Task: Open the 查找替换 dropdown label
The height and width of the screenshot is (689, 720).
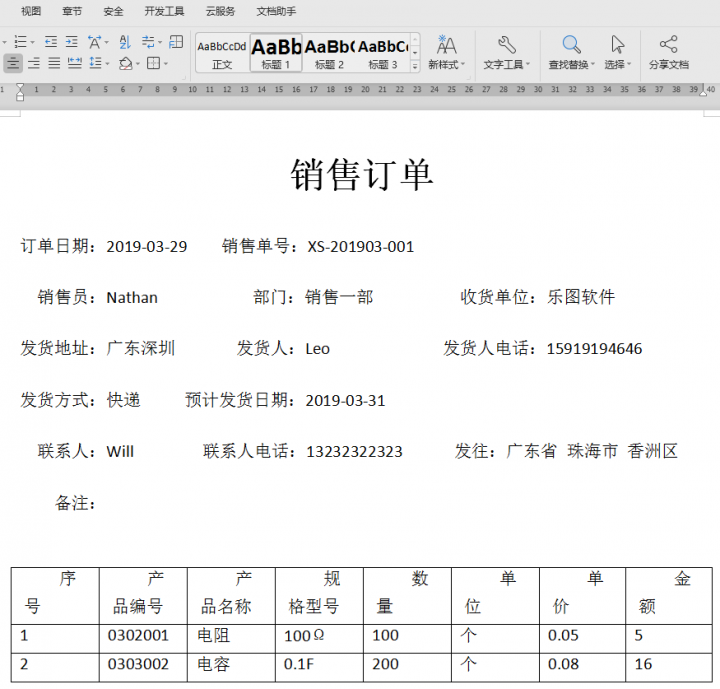Action: point(572,64)
